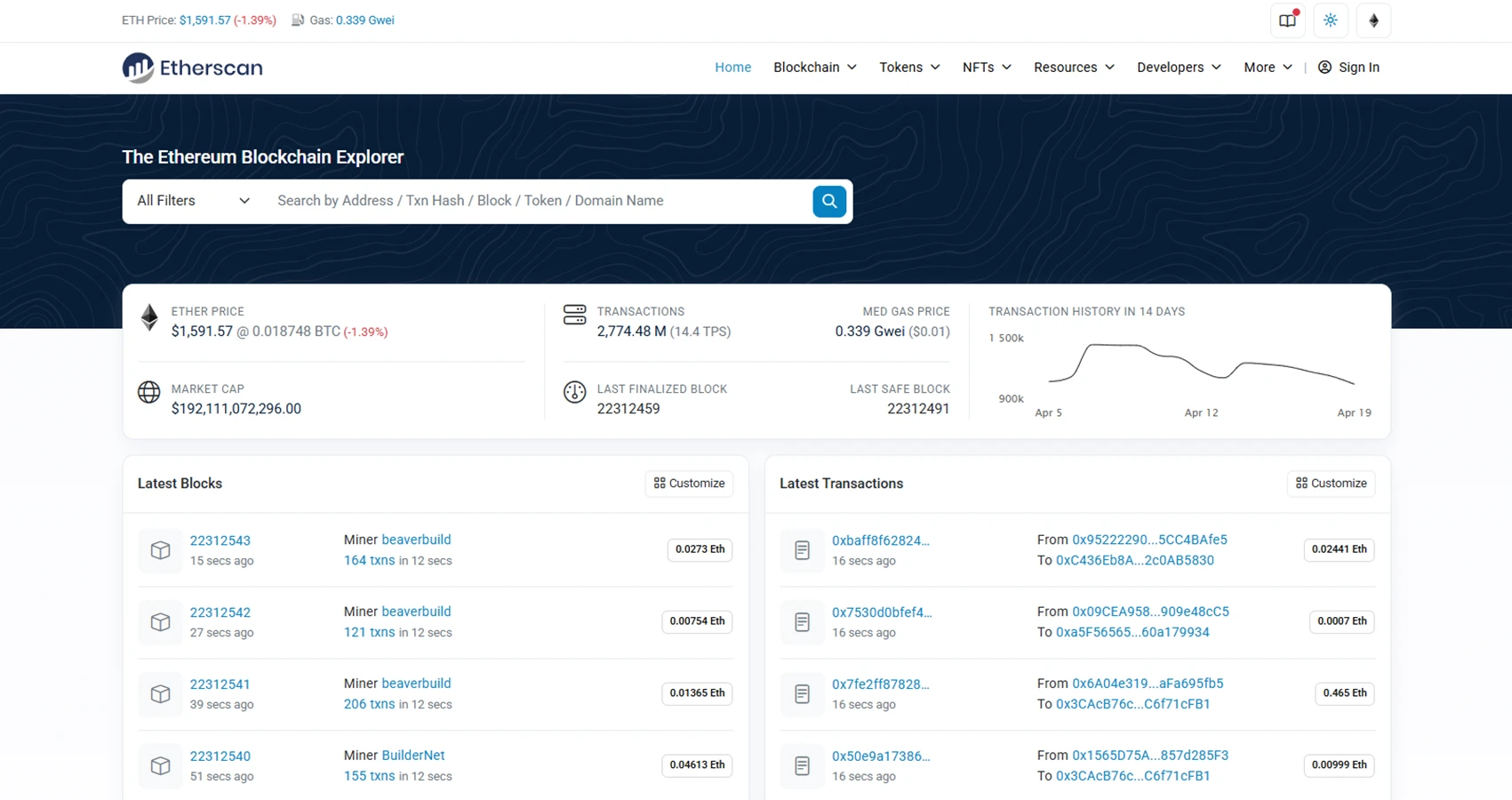This screenshot has height=800, width=1512.
Task: Click the gas pump icon in top bar
Action: pyautogui.click(x=298, y=20)
